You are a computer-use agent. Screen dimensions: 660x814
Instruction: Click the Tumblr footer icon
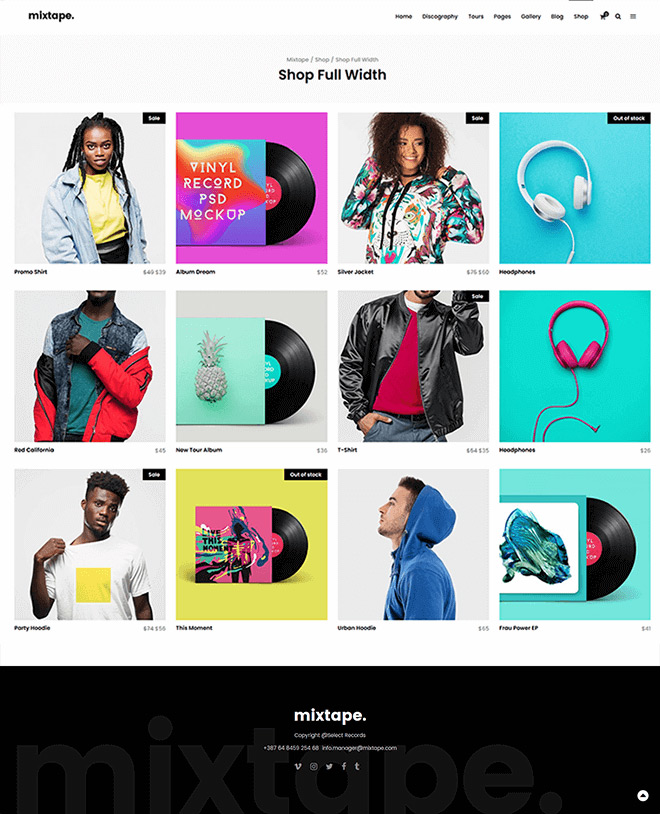[x=357, y=766]
